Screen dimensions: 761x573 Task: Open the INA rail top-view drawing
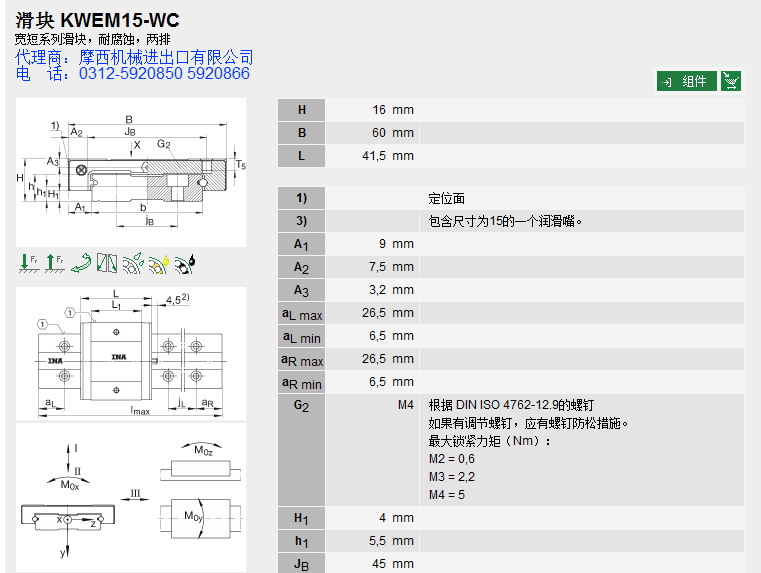tap(130, 352)
